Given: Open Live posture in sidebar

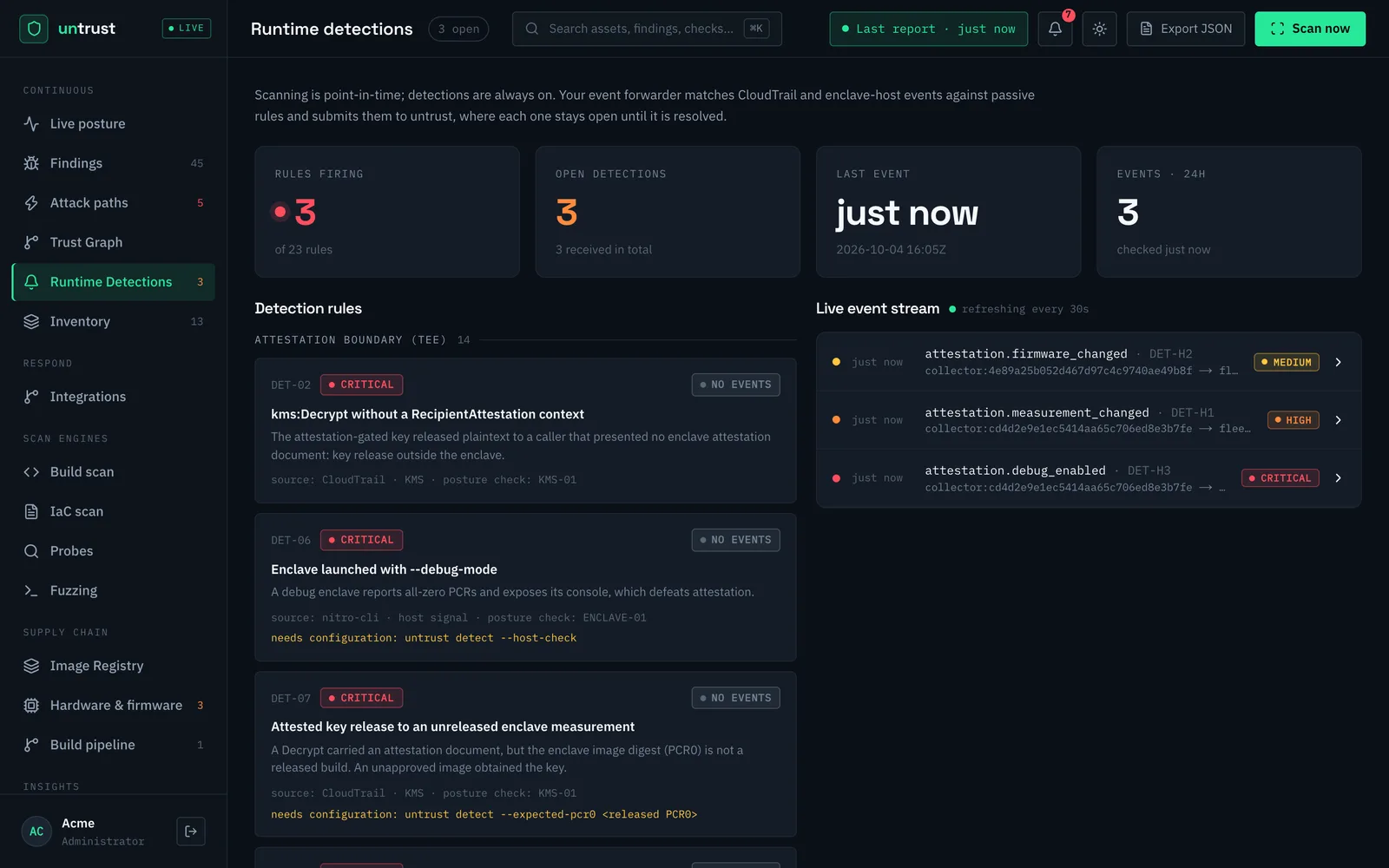Looking at the screenshot, I should (114, 124).
